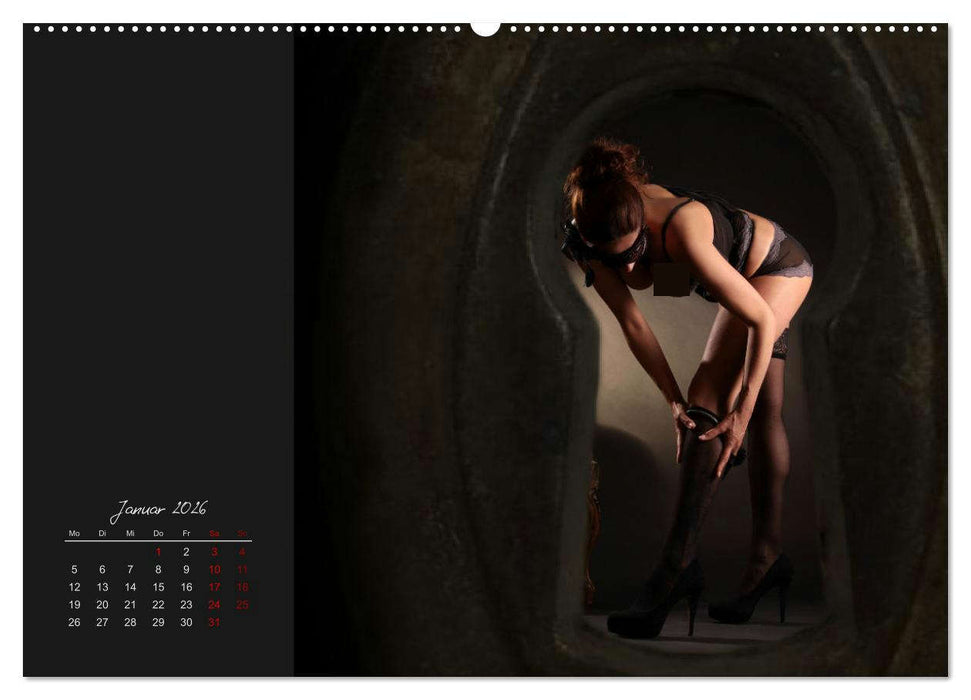Click the Di weekday label

(102, 533)
